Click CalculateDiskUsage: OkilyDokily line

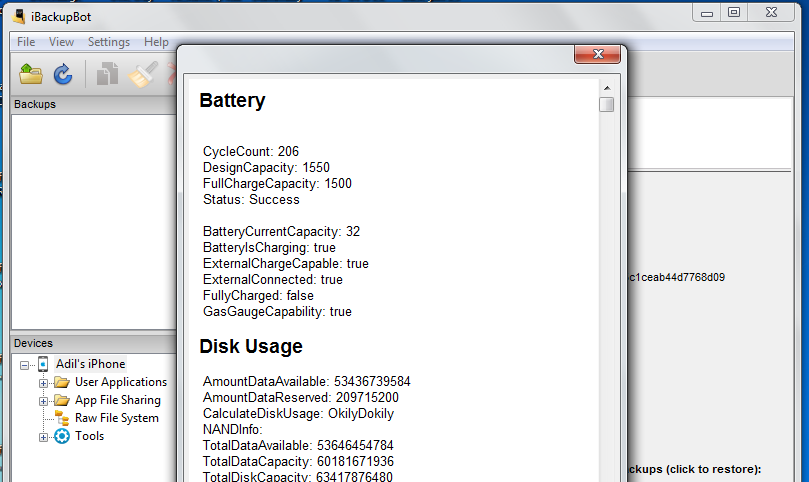298,414
